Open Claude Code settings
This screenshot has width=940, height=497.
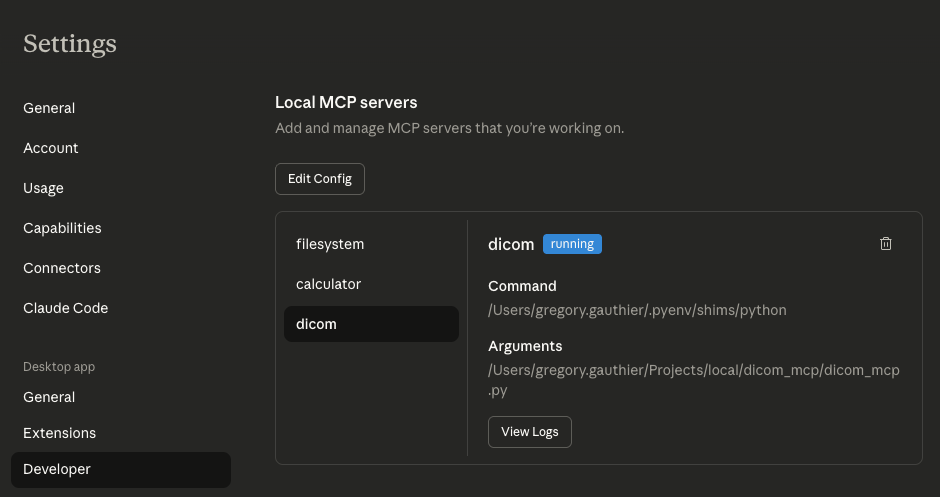(65, 308)
